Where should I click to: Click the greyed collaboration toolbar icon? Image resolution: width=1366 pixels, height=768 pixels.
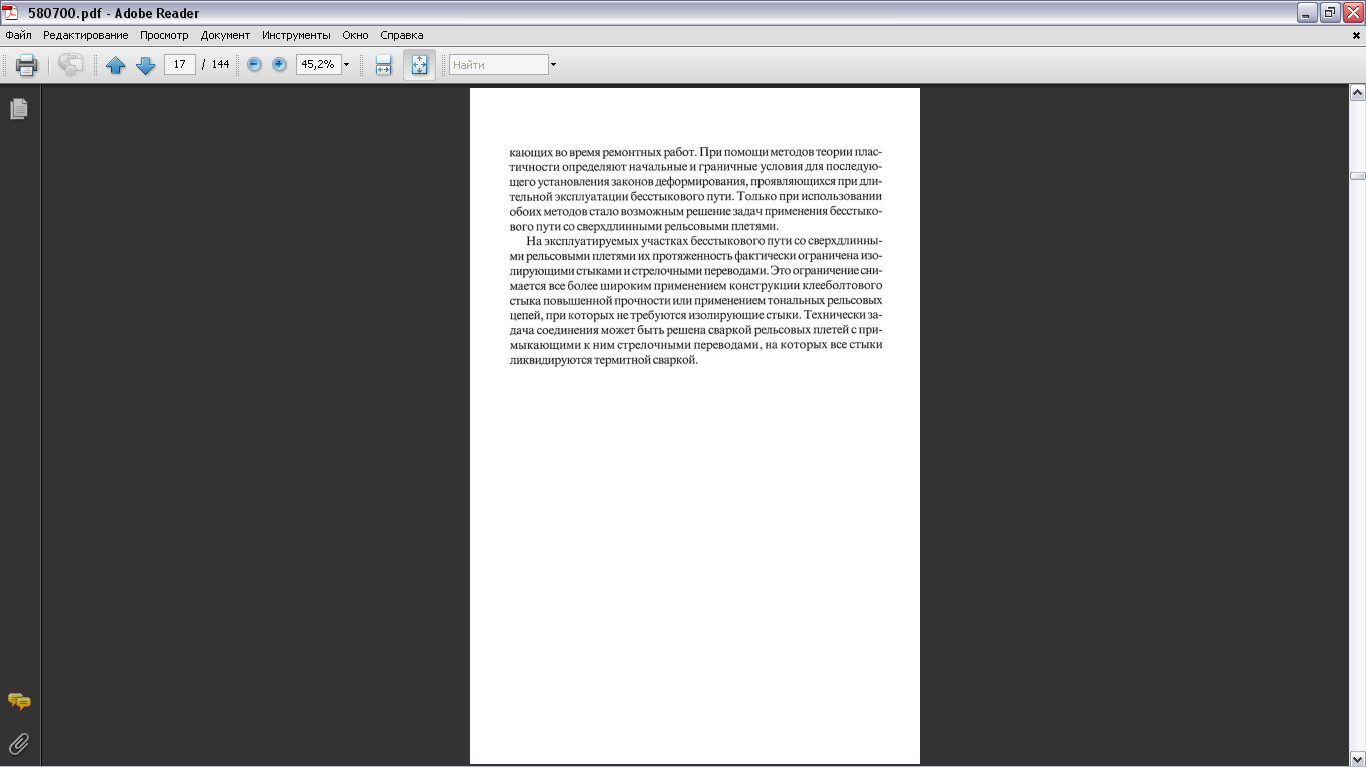(71, 65)
